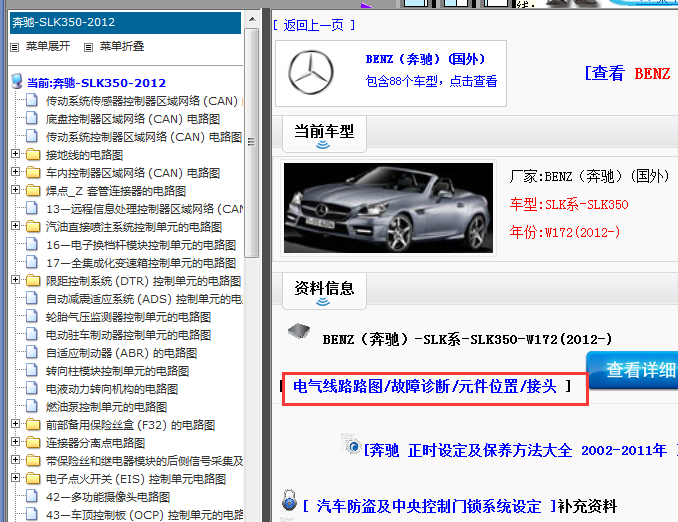Viewport: 678px width, 522px height.
Task: Click the tree panel scrollbar up arrow
Action: pyautogui.click(x=252, y=19)
